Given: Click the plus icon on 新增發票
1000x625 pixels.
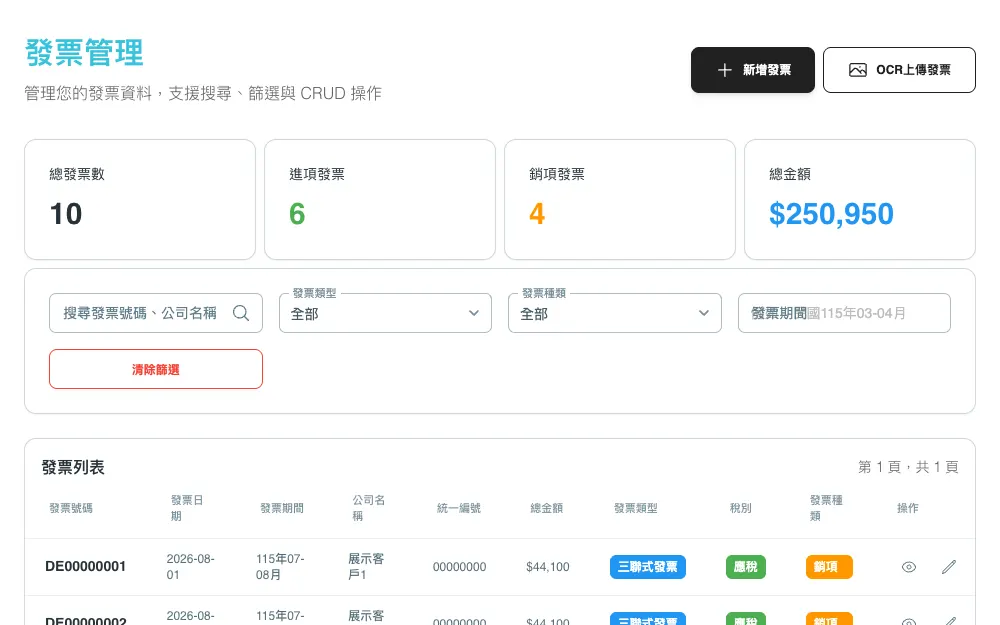Looking at the screenshot, I should coord(724,70).
